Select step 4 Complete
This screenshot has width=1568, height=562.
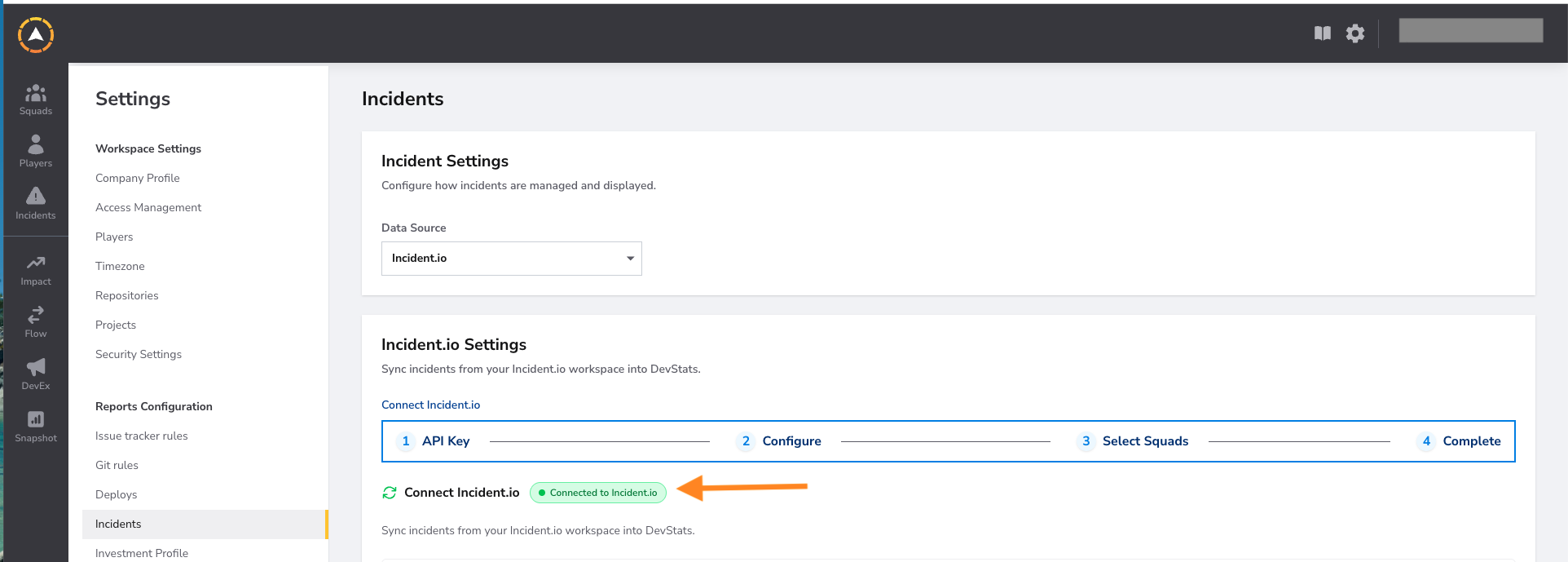(1459, 441)
